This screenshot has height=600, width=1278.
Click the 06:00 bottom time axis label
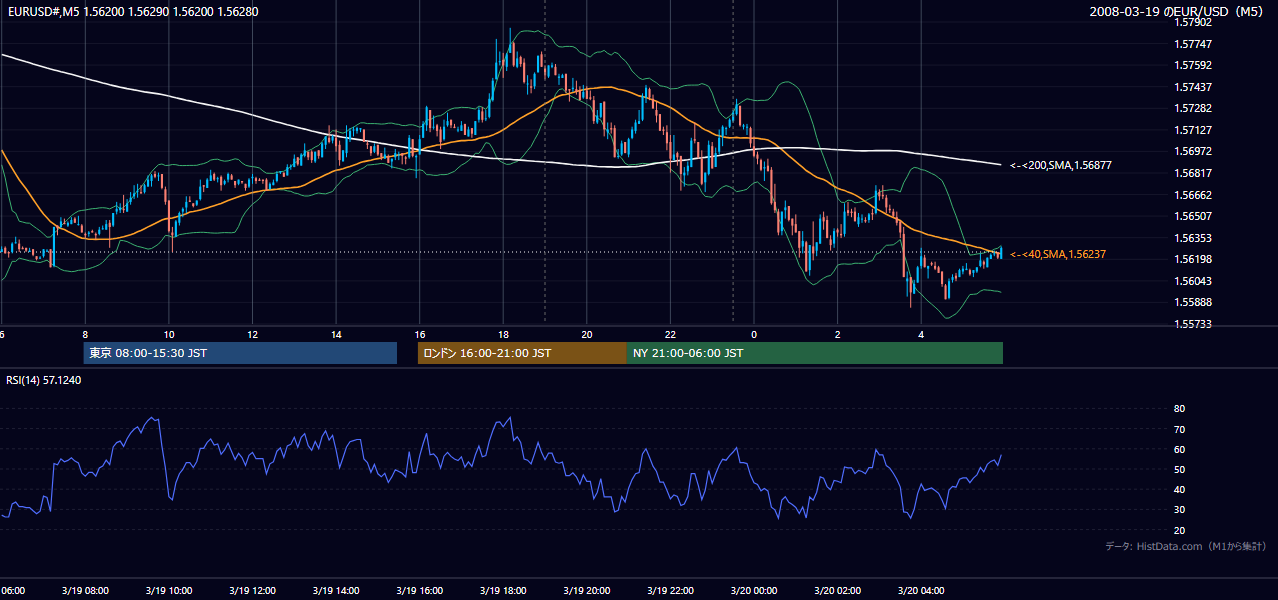click(x=12, y=590)
